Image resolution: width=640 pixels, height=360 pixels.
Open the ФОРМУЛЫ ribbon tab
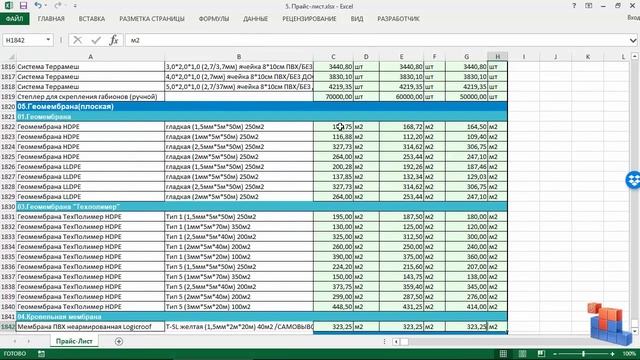[x=214, y=19]
